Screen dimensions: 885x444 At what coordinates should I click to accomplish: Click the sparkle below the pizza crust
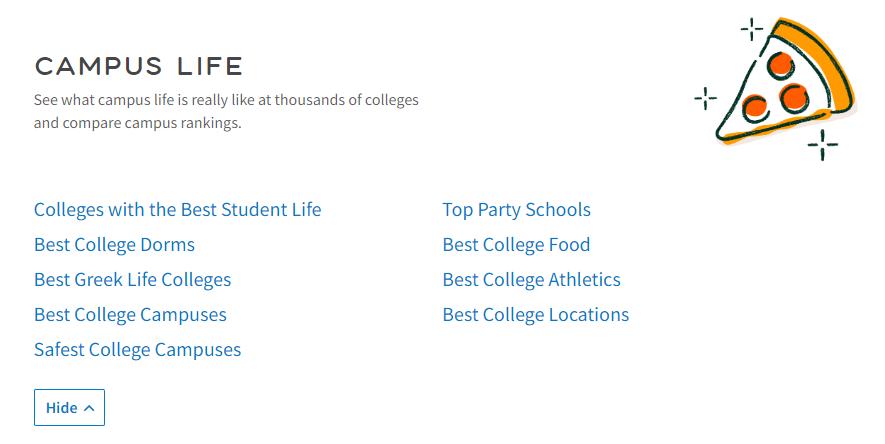pos(822,145)
